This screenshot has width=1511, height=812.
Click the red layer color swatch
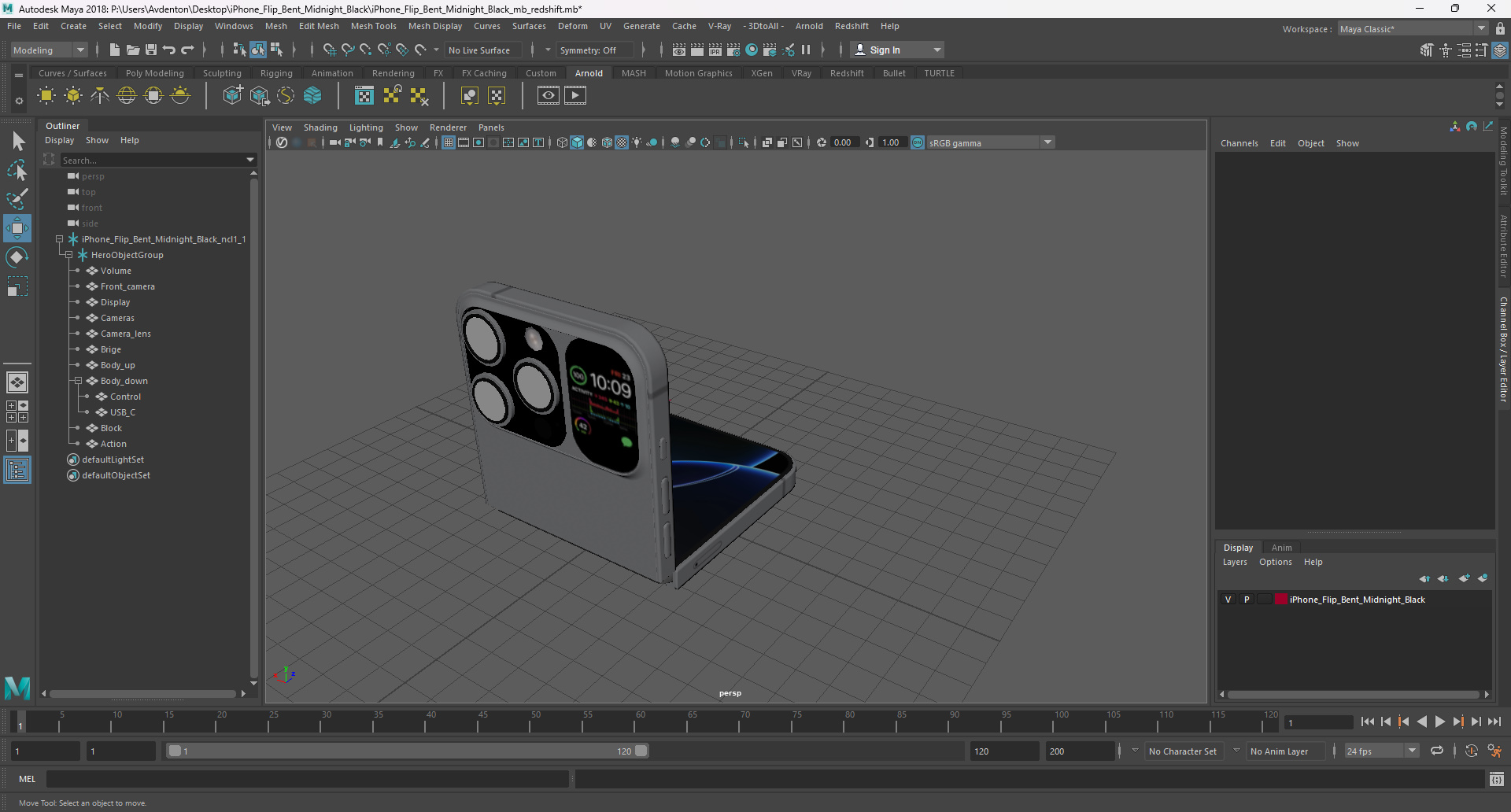pos(1280,600)
